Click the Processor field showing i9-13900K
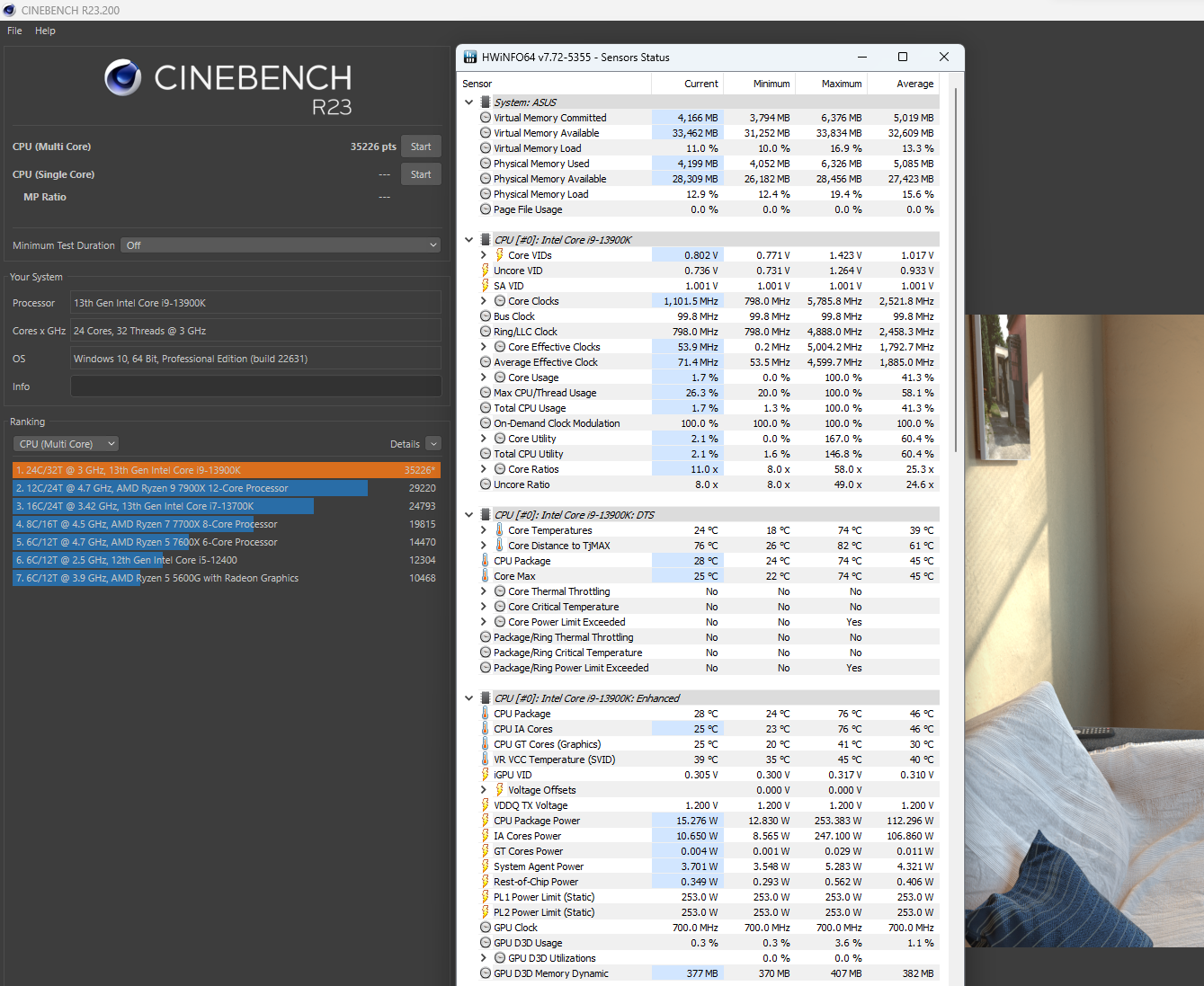The image size is (1204, 986). 255,303
